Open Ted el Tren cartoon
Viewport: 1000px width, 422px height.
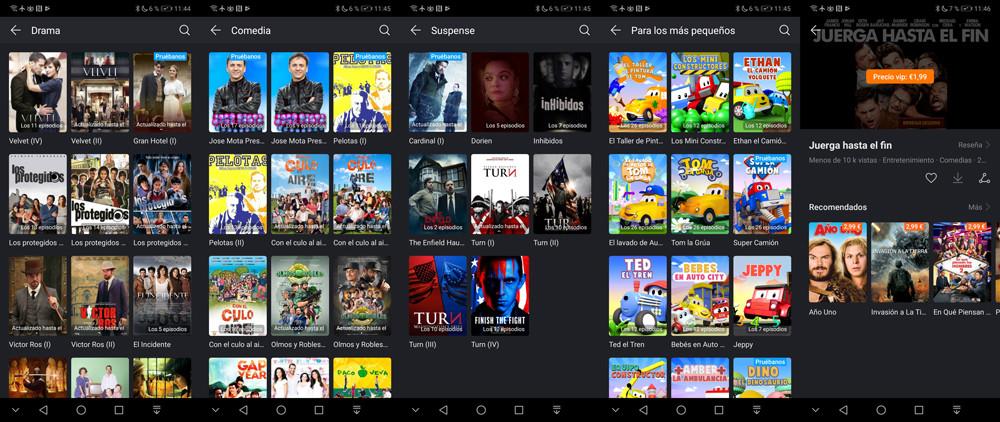point(637,296)
